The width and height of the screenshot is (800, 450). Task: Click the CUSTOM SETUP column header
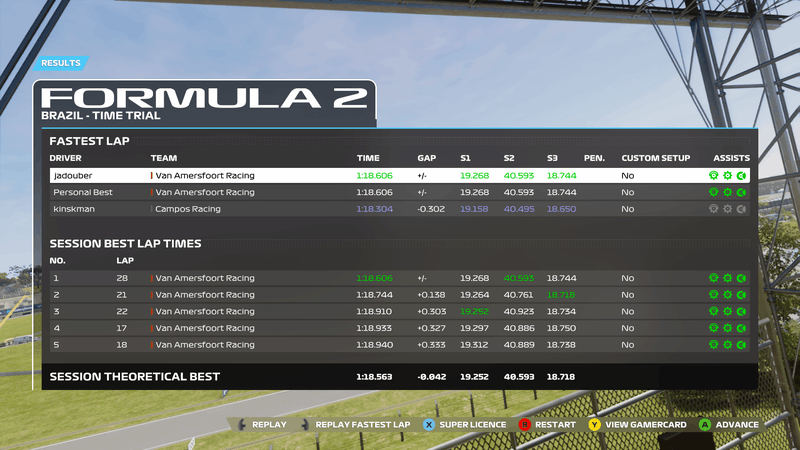pos(656,158)
